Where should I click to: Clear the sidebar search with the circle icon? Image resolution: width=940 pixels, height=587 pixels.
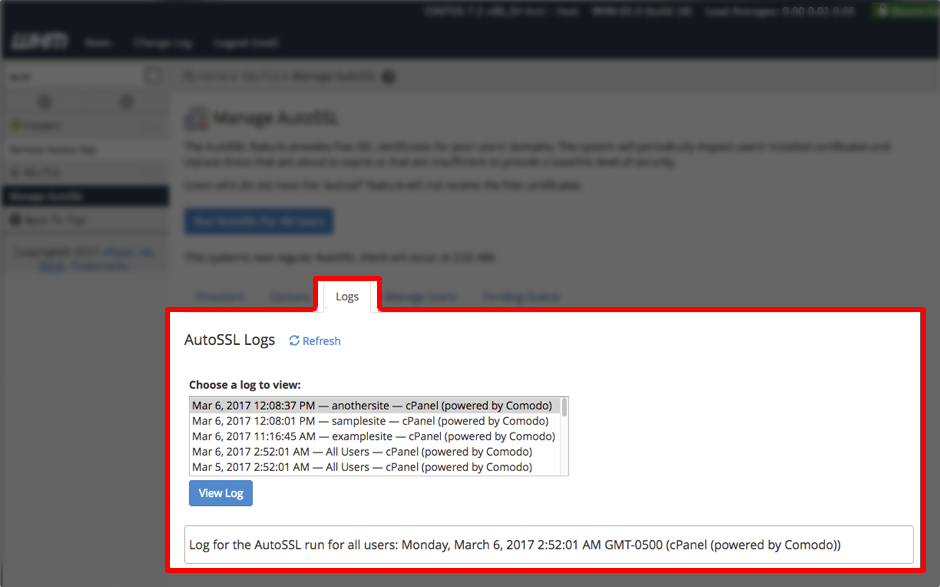coord(152,76)
